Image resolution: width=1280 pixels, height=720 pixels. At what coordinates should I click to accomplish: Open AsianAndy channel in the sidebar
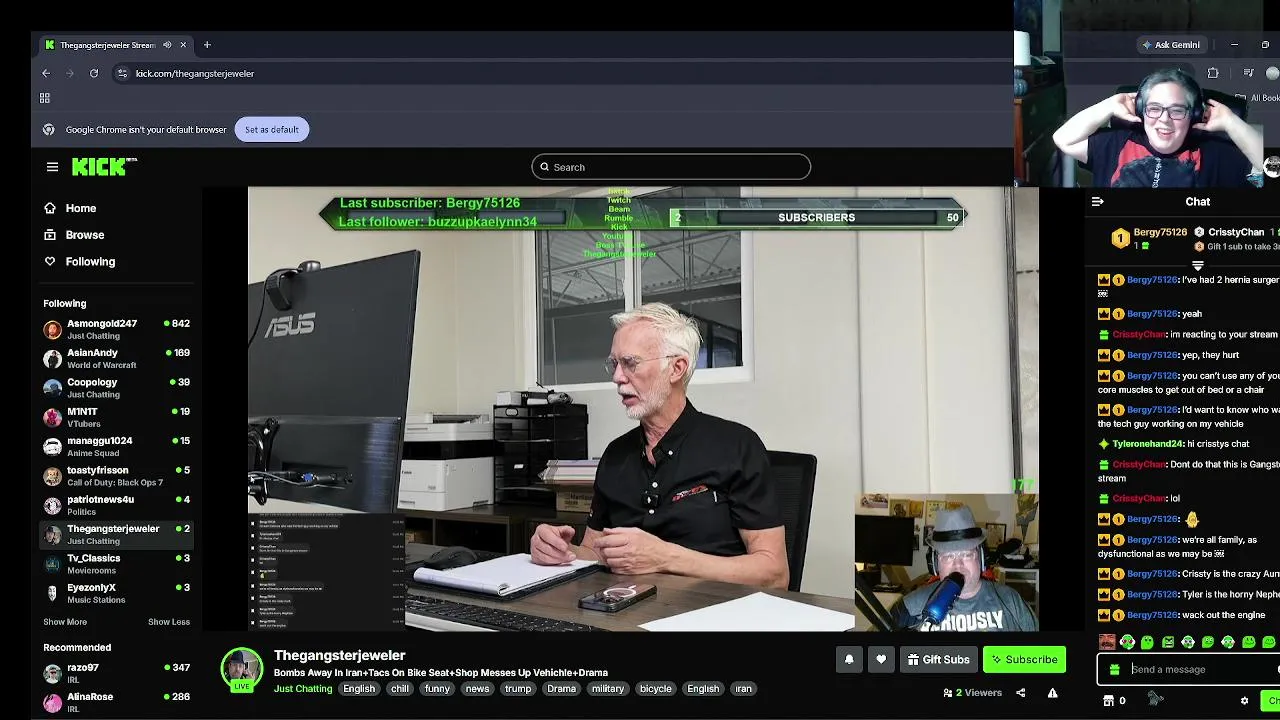[x=116, y=358]
